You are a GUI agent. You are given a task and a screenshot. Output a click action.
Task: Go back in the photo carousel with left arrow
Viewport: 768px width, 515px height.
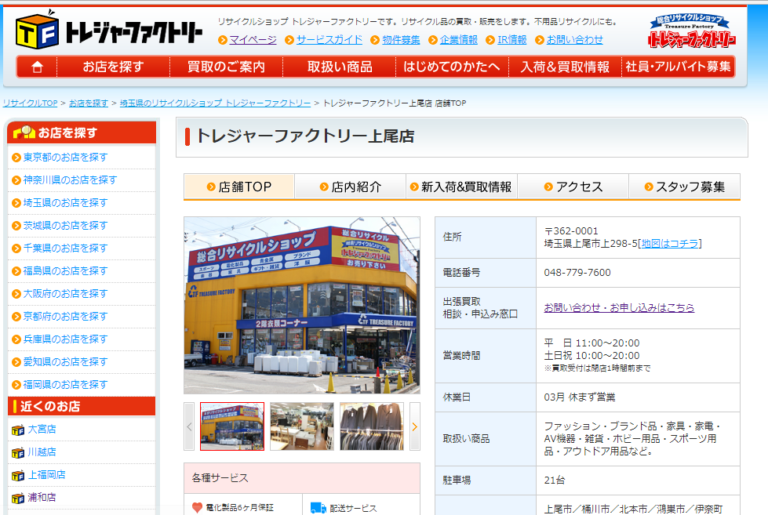[x=189, y=426]
